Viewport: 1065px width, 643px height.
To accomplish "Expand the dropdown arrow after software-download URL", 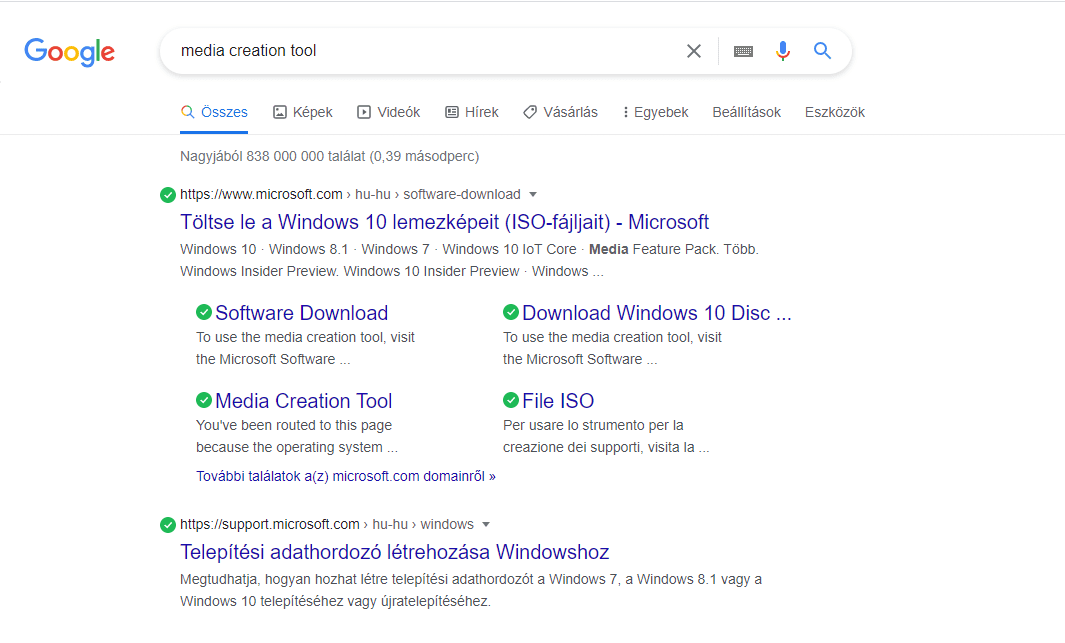I will pyautogui.click(x=533, y=194).
